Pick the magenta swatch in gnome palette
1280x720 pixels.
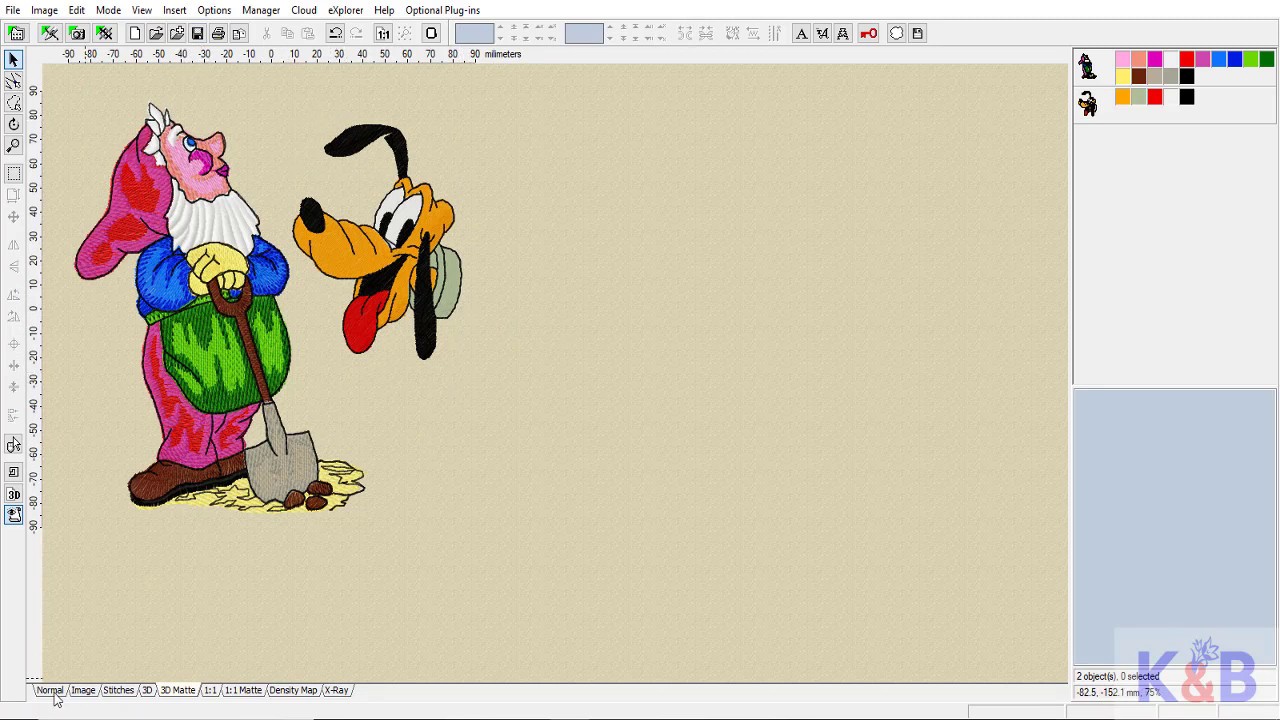[1155, 60]
